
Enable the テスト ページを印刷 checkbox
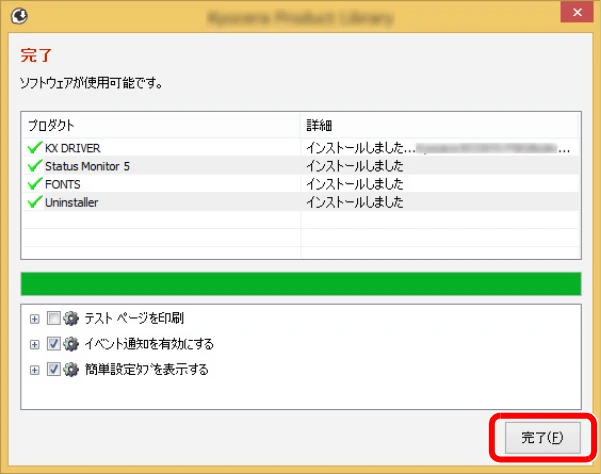click(x=53, y=318)
